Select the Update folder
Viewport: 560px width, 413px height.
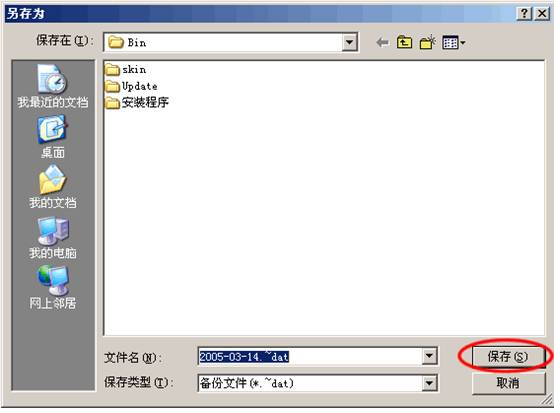131,86
